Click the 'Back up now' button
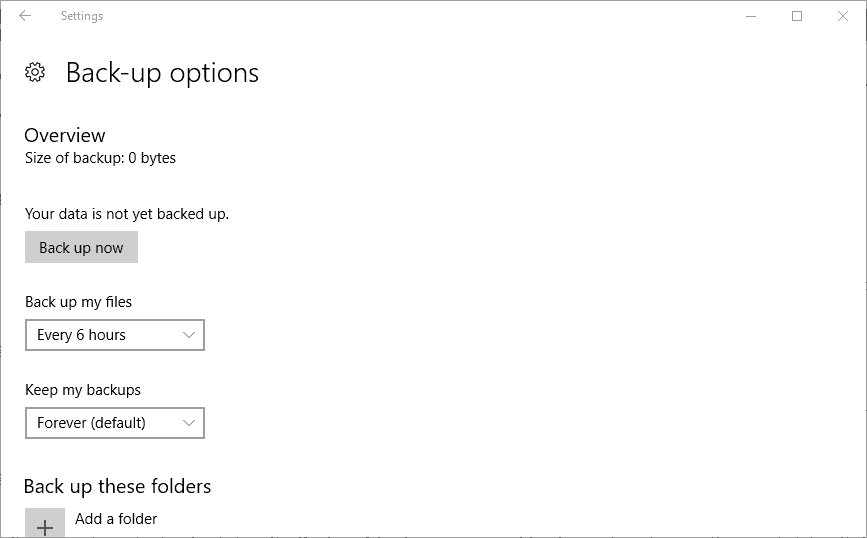This screenshot has width=867, height=538. (x=81, y=248)
